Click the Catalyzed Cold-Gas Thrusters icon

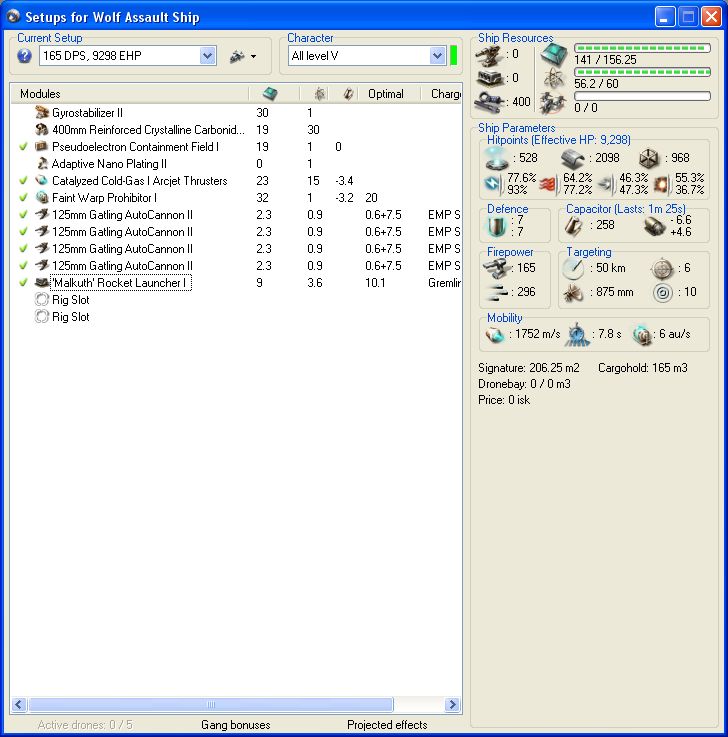tap(42, 180)
